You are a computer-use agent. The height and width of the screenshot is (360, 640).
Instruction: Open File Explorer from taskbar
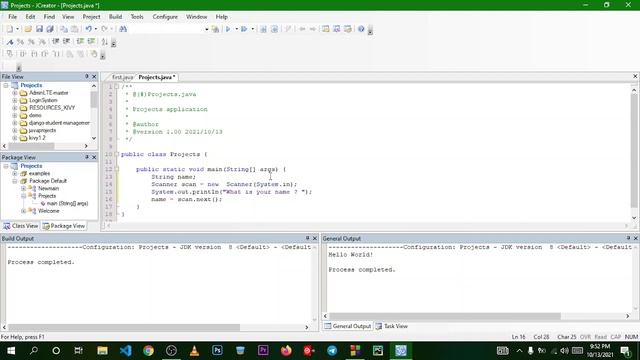(x=102, y=351)
